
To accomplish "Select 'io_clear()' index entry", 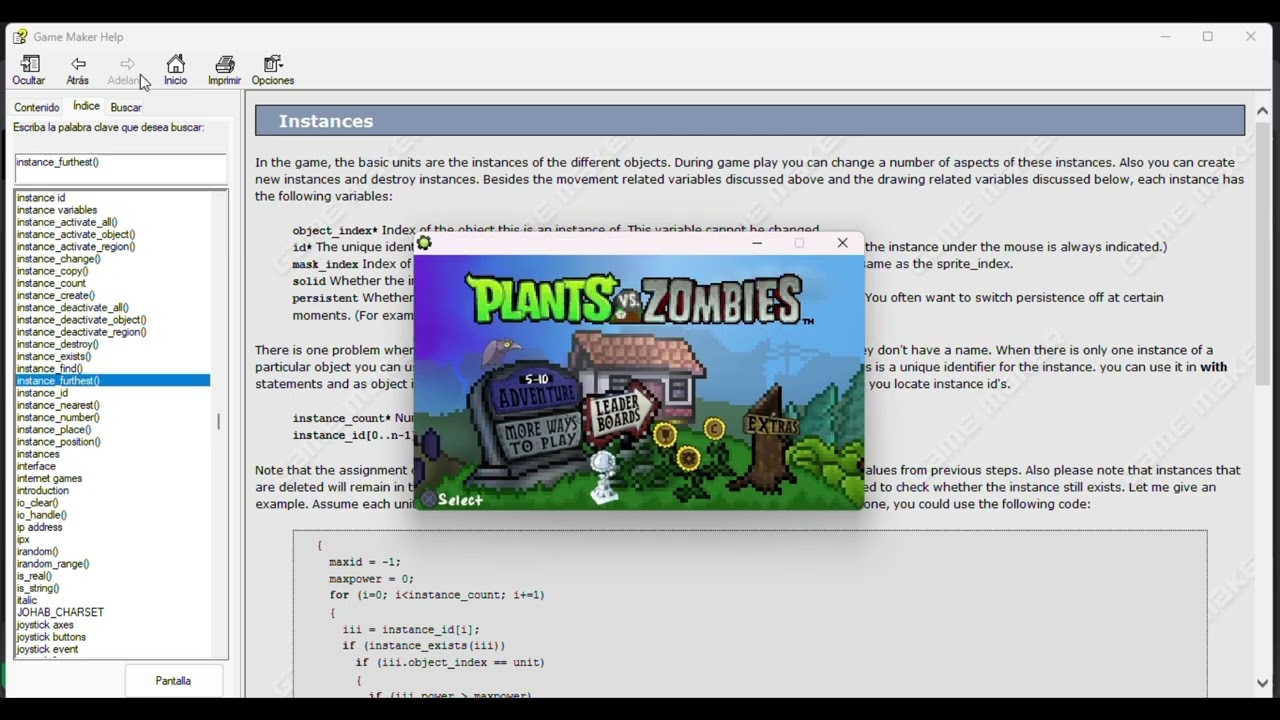I will (38, 502).
